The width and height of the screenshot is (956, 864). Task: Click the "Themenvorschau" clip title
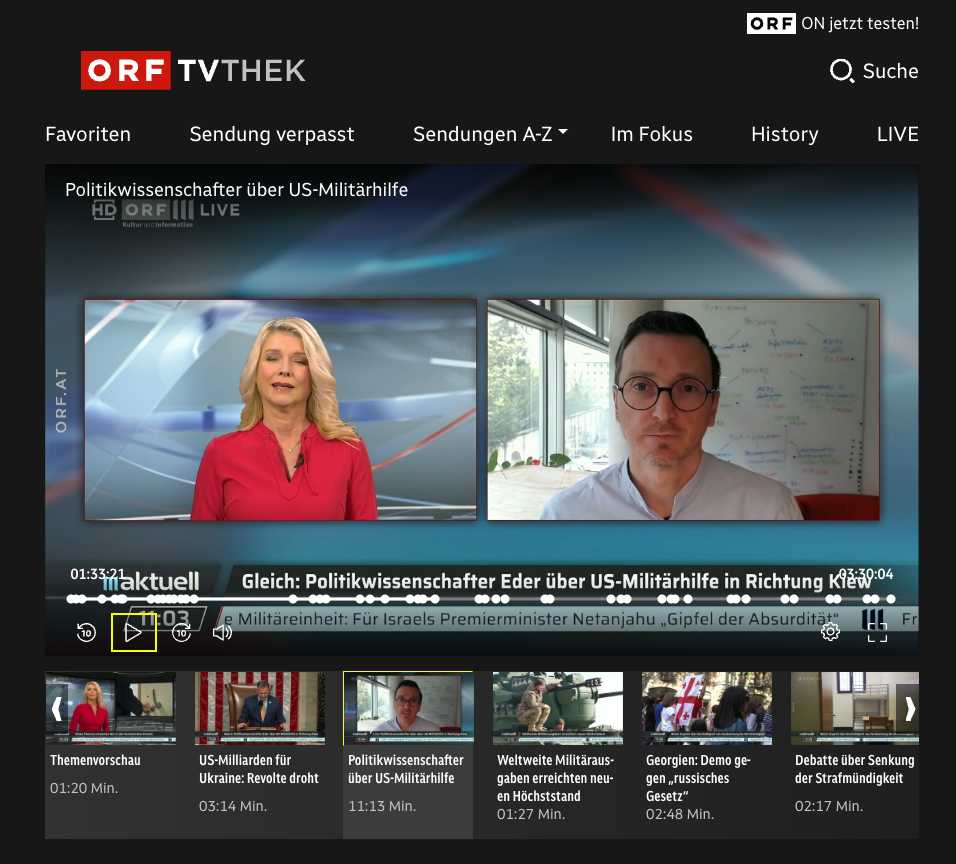tap(95, 760)
